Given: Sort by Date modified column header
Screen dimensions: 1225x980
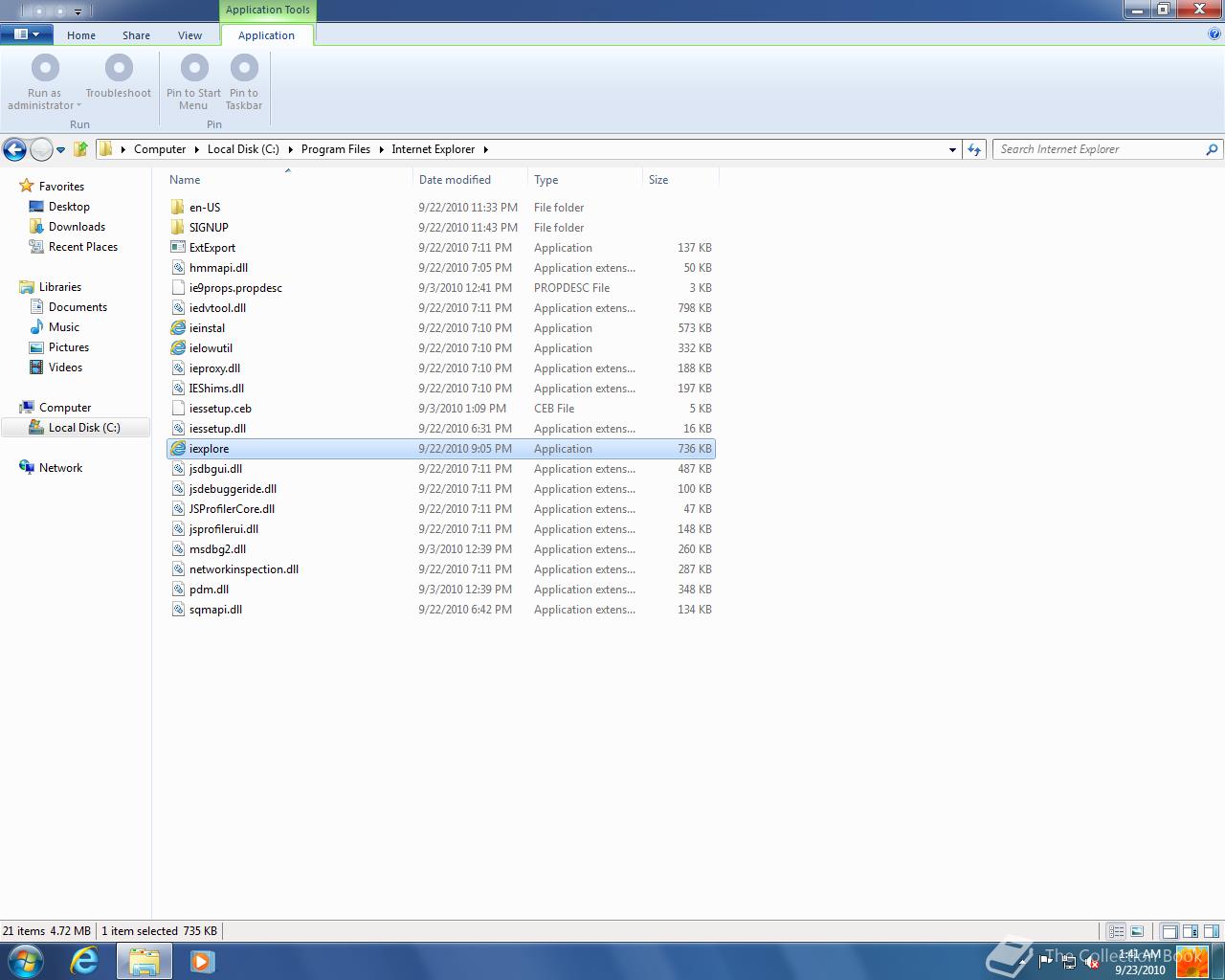Looking at the screenshot, I should click(x=470, y=179).
